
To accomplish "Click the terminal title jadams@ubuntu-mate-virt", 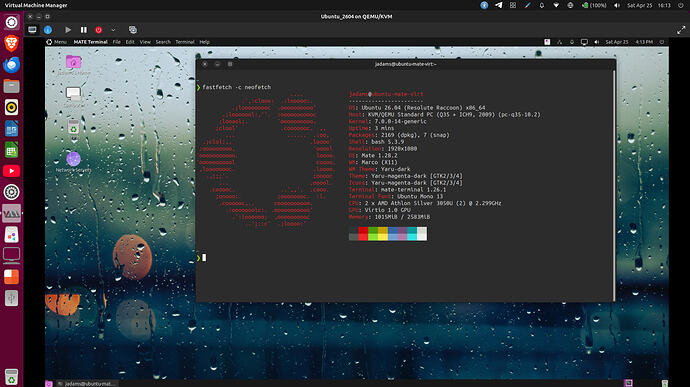I will [405, 64].
